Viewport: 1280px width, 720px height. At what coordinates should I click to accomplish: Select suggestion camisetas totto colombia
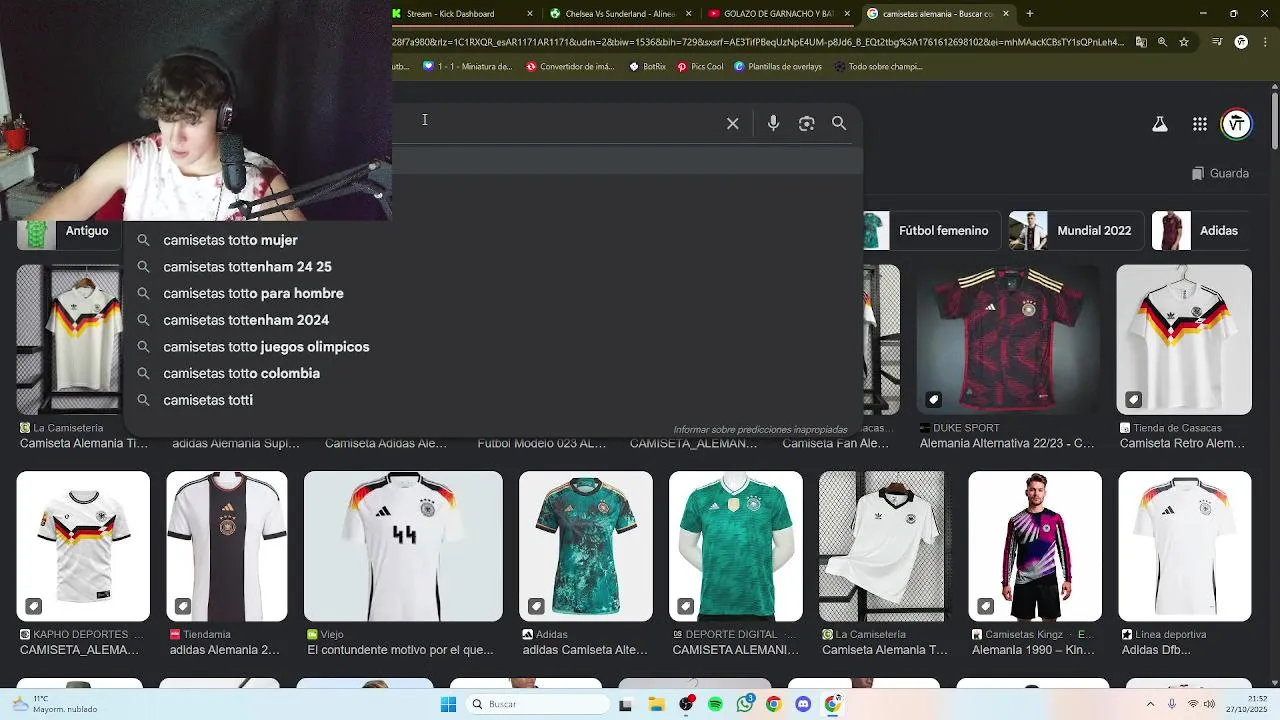click(x=492, y=373)
